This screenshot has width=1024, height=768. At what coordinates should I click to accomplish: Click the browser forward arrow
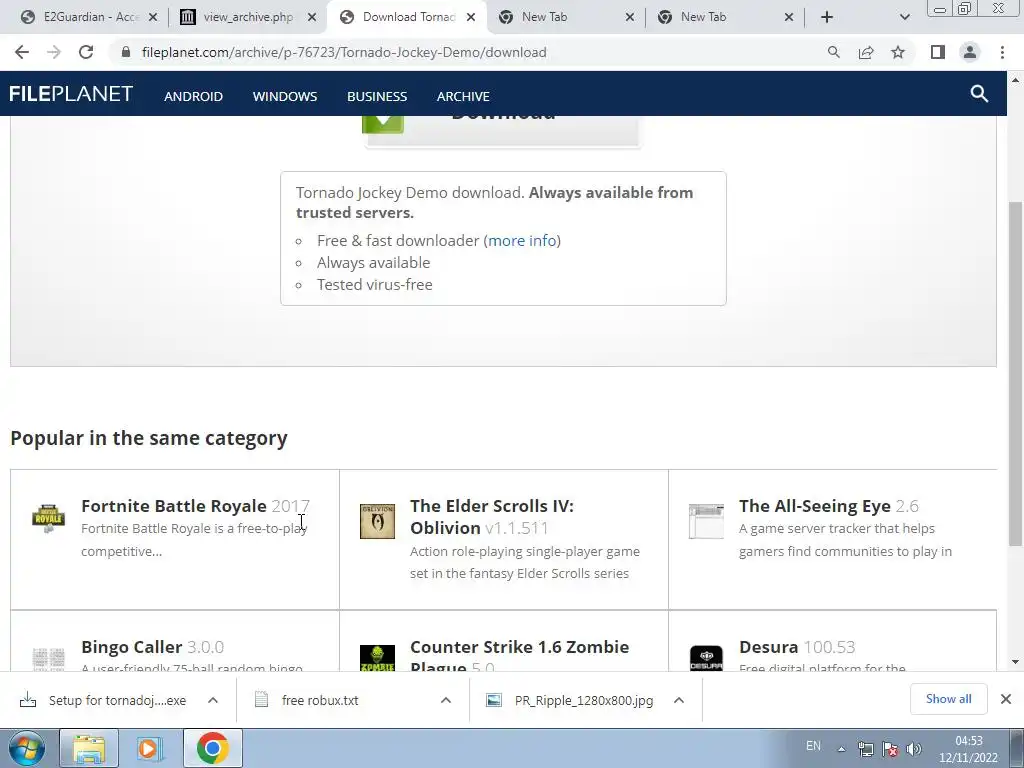coord(54,52)
